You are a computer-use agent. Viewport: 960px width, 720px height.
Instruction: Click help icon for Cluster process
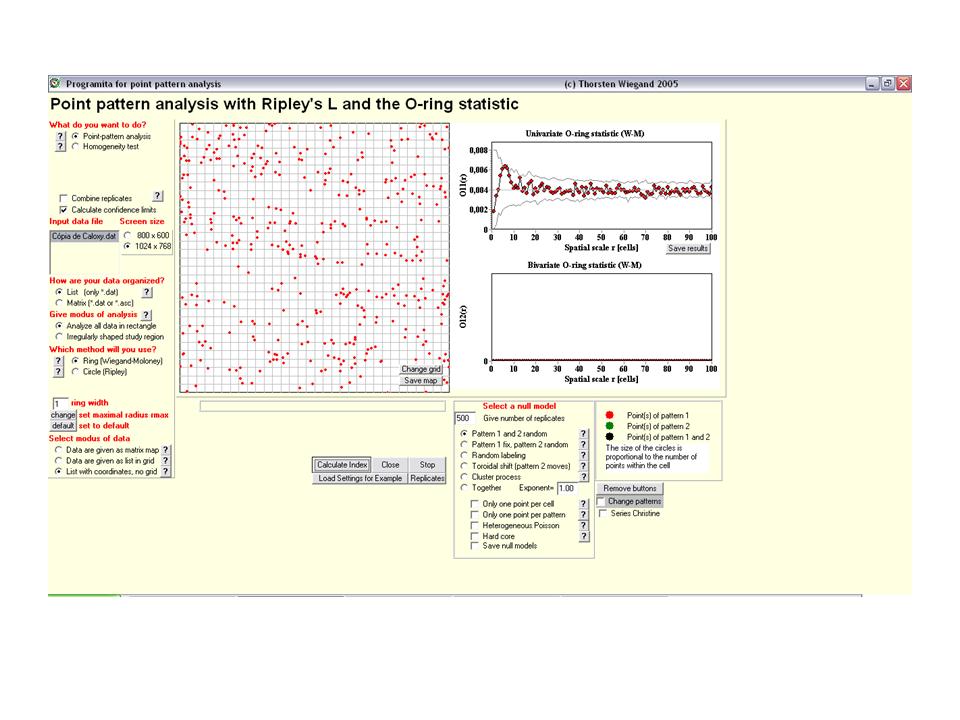pyautogui.click(x=583, y=477)
